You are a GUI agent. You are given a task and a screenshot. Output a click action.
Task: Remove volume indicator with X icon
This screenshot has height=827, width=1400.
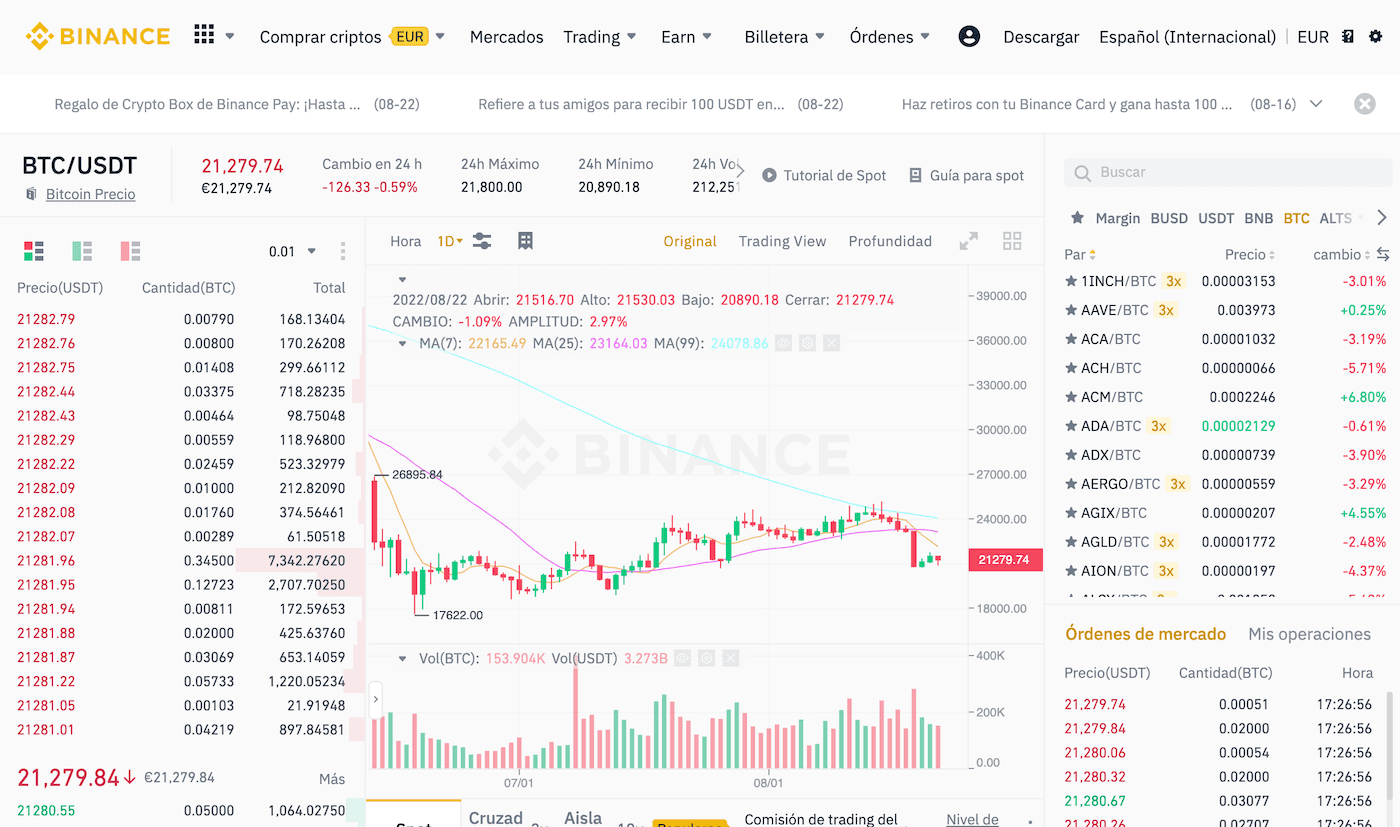pyautogui.click(x=730, y=658)
